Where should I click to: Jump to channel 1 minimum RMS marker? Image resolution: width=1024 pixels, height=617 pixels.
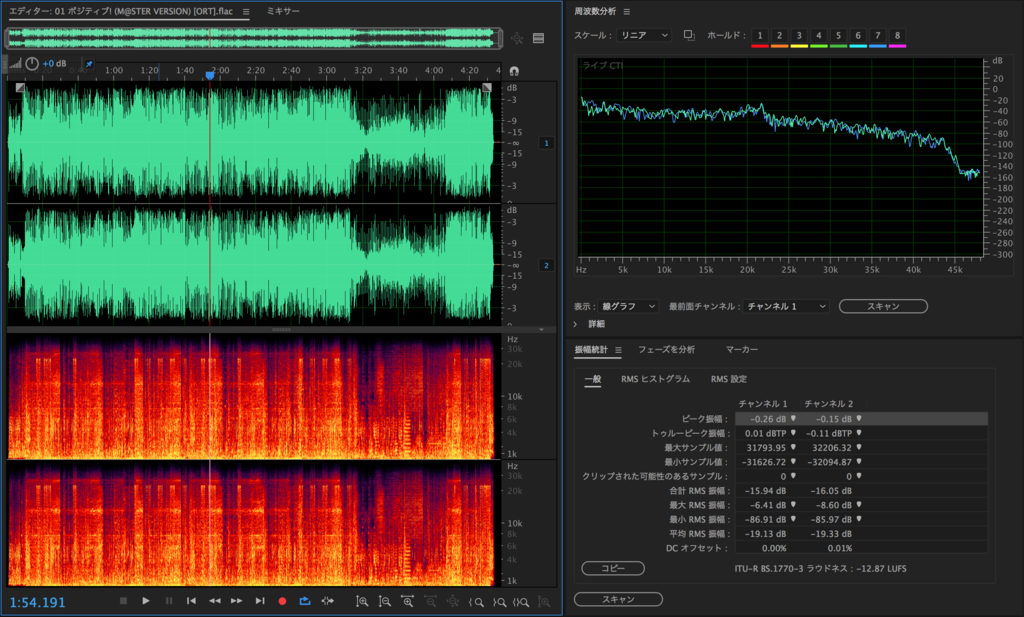tap(793, 519)
